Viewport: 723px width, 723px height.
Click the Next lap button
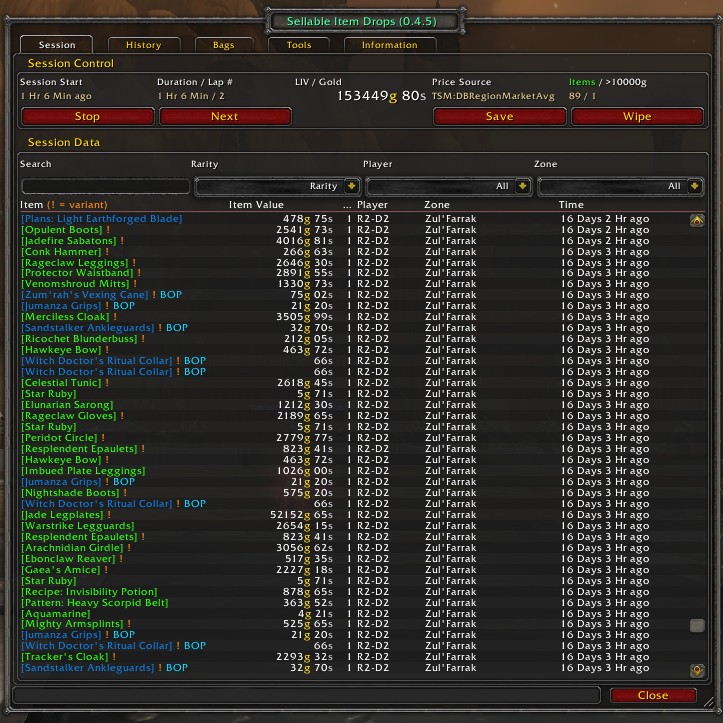pos(225,116)
